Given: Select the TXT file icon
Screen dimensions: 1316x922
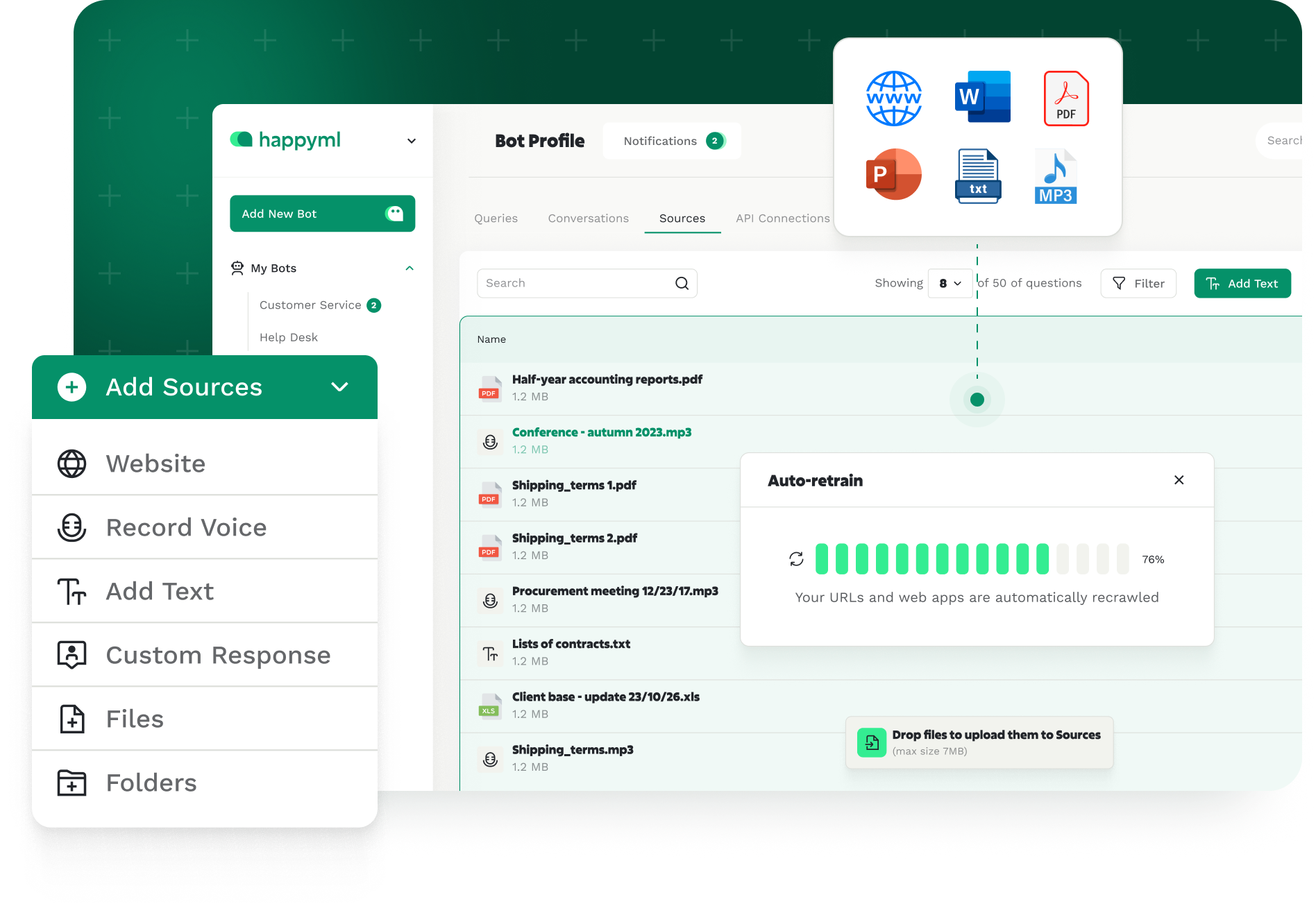Looking at the screenshot, I should (x=978, y=175).
